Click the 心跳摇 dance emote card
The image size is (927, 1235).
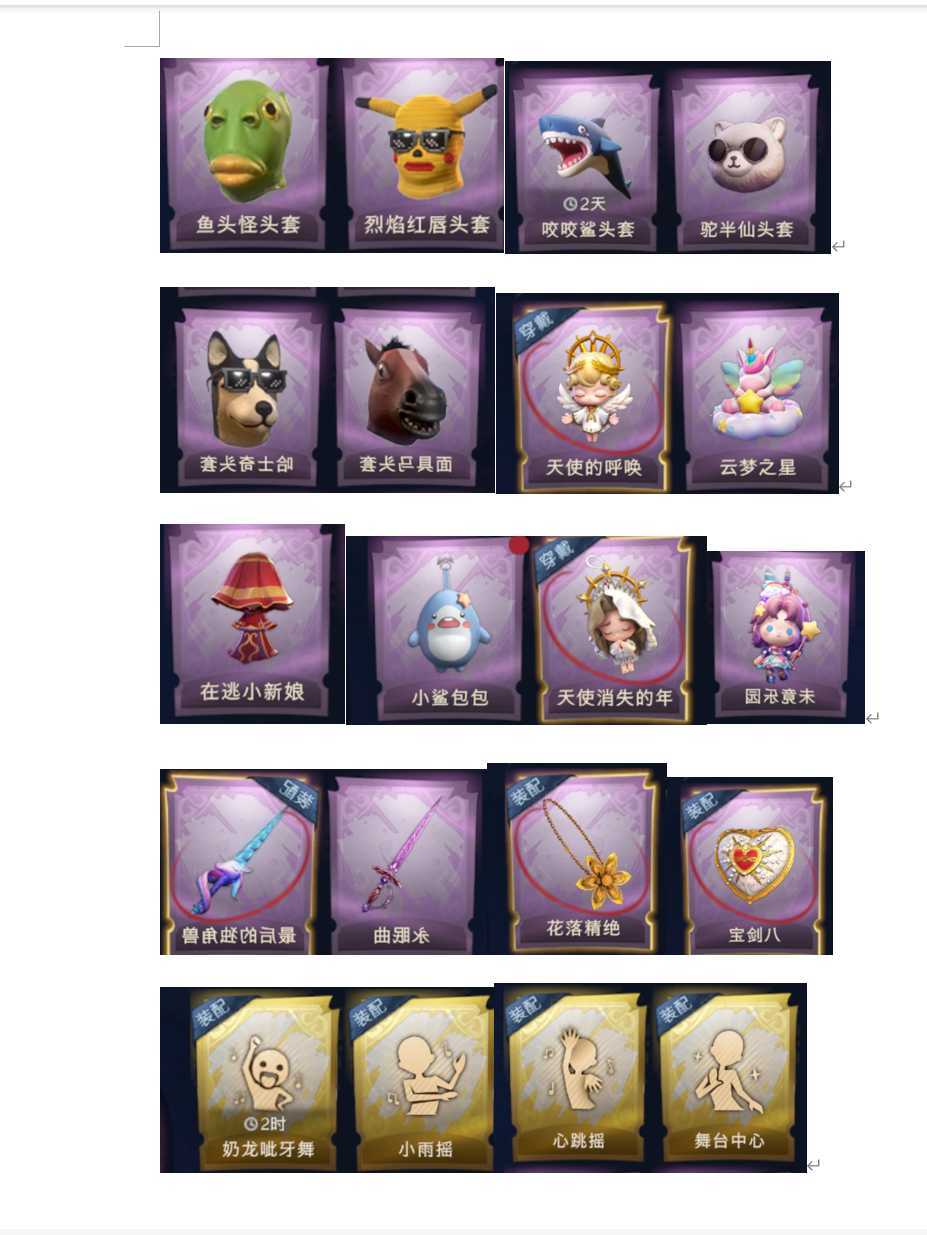click(x=578, y=1076)
